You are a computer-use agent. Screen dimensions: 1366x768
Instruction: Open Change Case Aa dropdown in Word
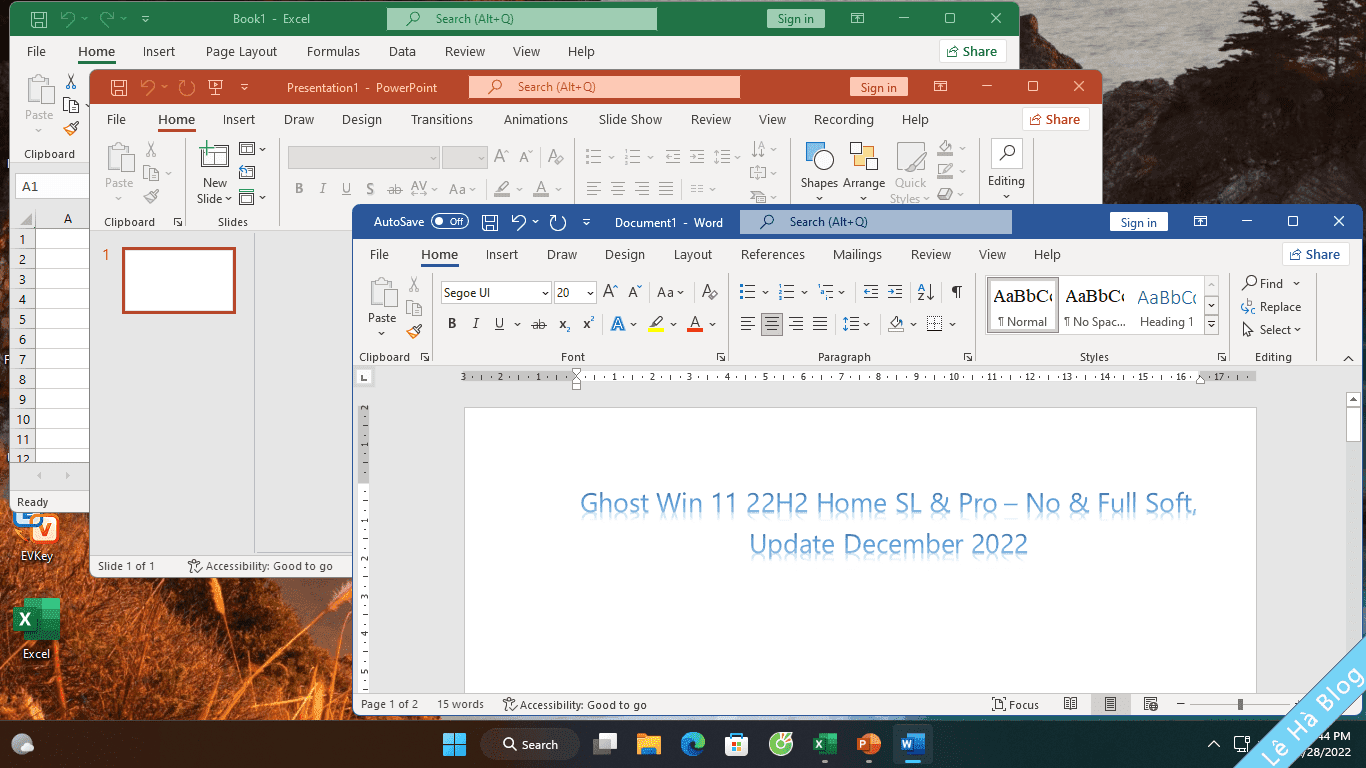tap(670, 292)
